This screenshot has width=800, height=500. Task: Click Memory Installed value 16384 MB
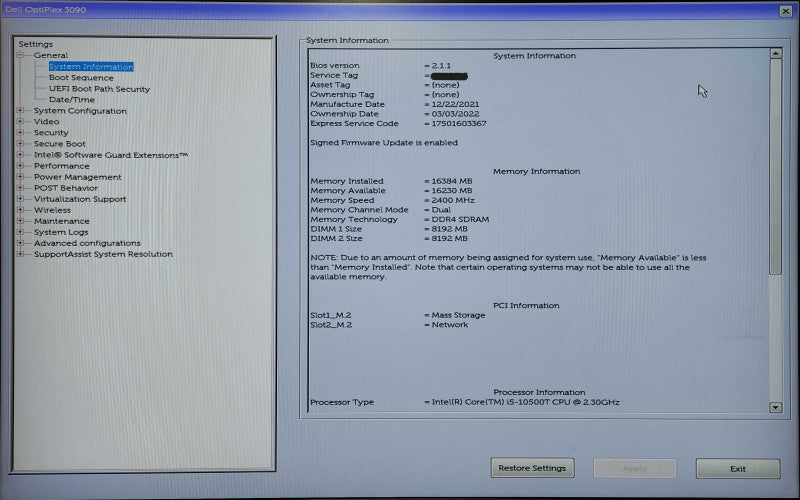[452, 181]
